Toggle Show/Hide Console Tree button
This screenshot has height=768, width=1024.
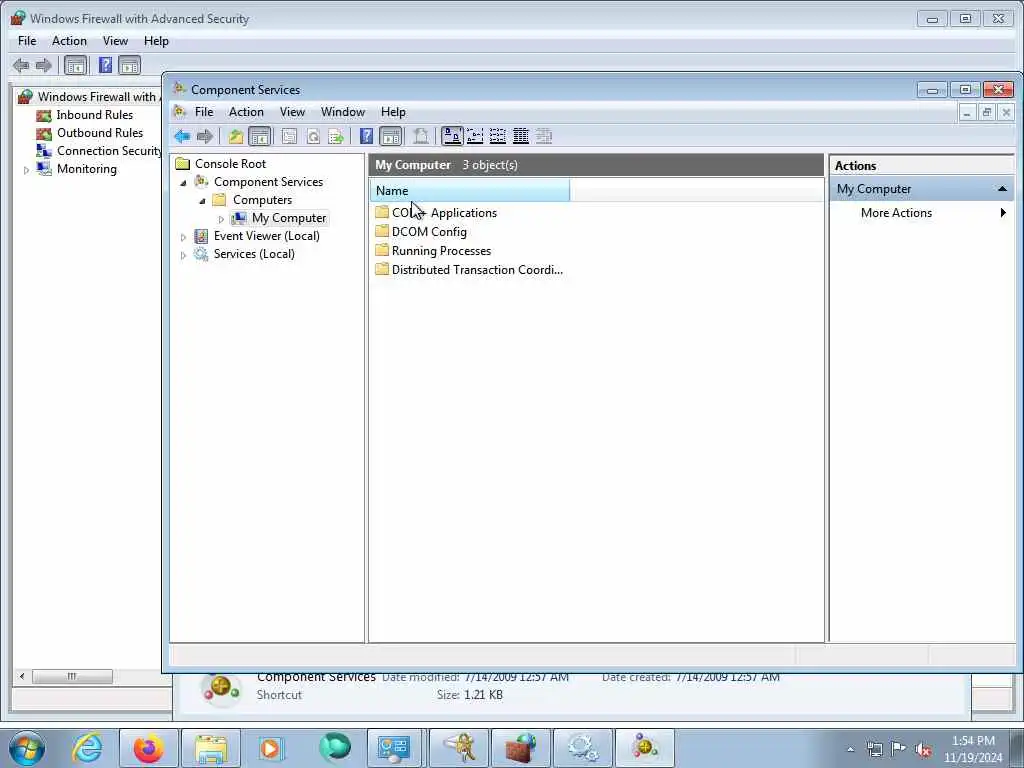[259, 136]
